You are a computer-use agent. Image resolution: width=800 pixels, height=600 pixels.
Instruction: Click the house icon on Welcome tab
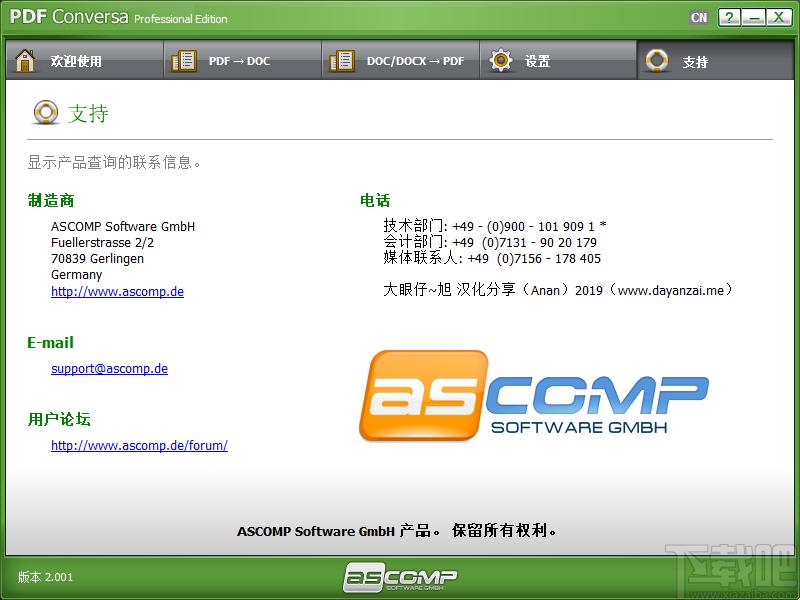[x=25, y=61]
